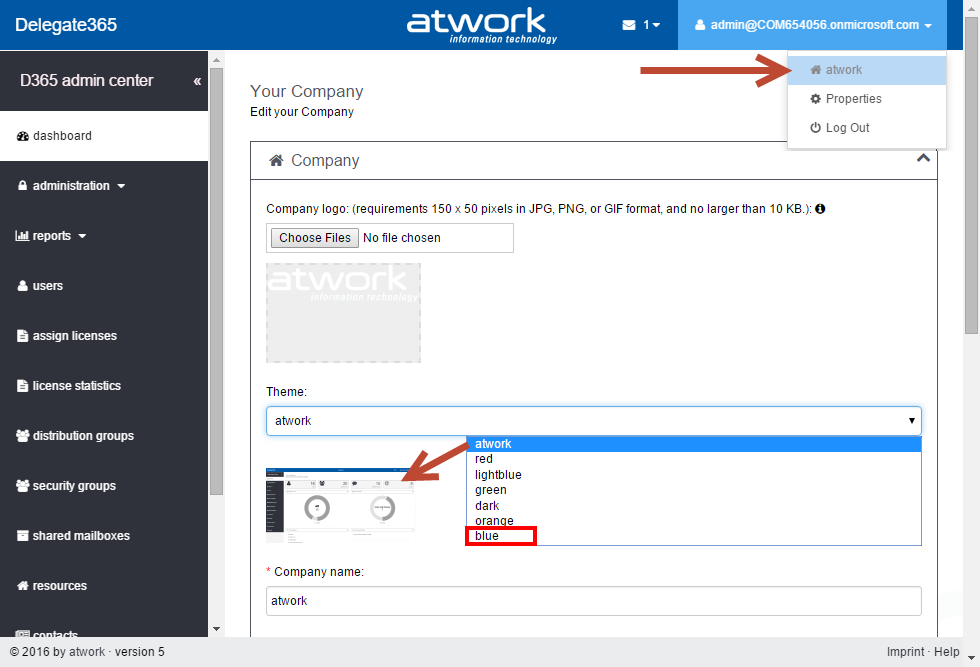
Task: Expand the reports sidebar menu
Action: point(104,236)
